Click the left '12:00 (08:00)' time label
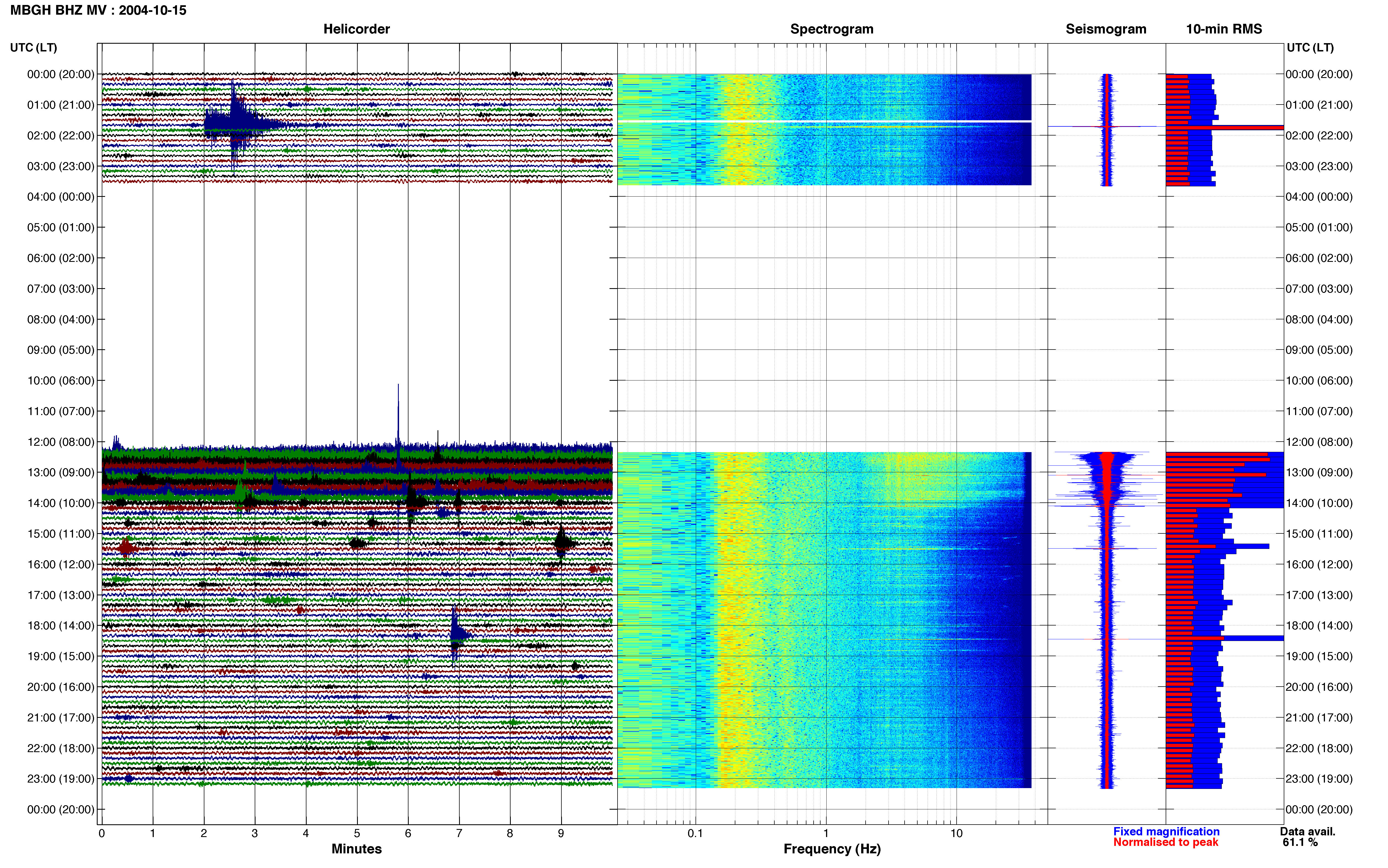Viewport: 1388px width, 868px height. click(60, 442)
